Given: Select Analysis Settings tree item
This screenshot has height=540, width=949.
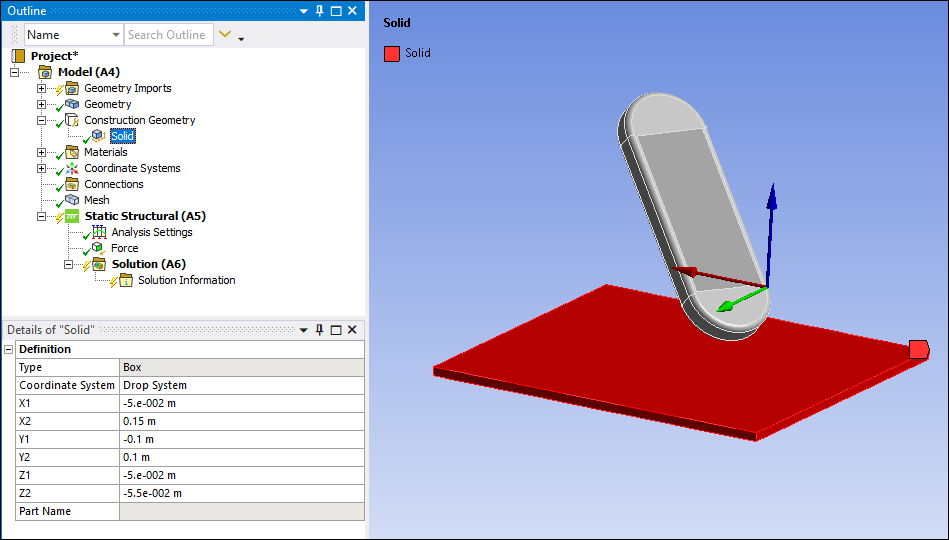Looking at the screenshot, I should point(152,232).
